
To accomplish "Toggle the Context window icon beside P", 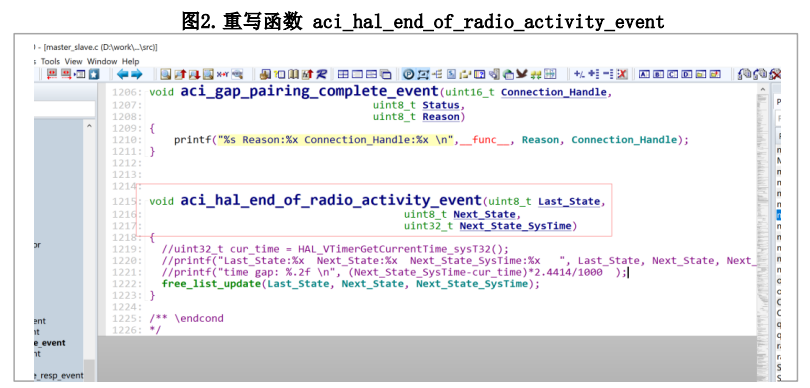I will [423, 74].
